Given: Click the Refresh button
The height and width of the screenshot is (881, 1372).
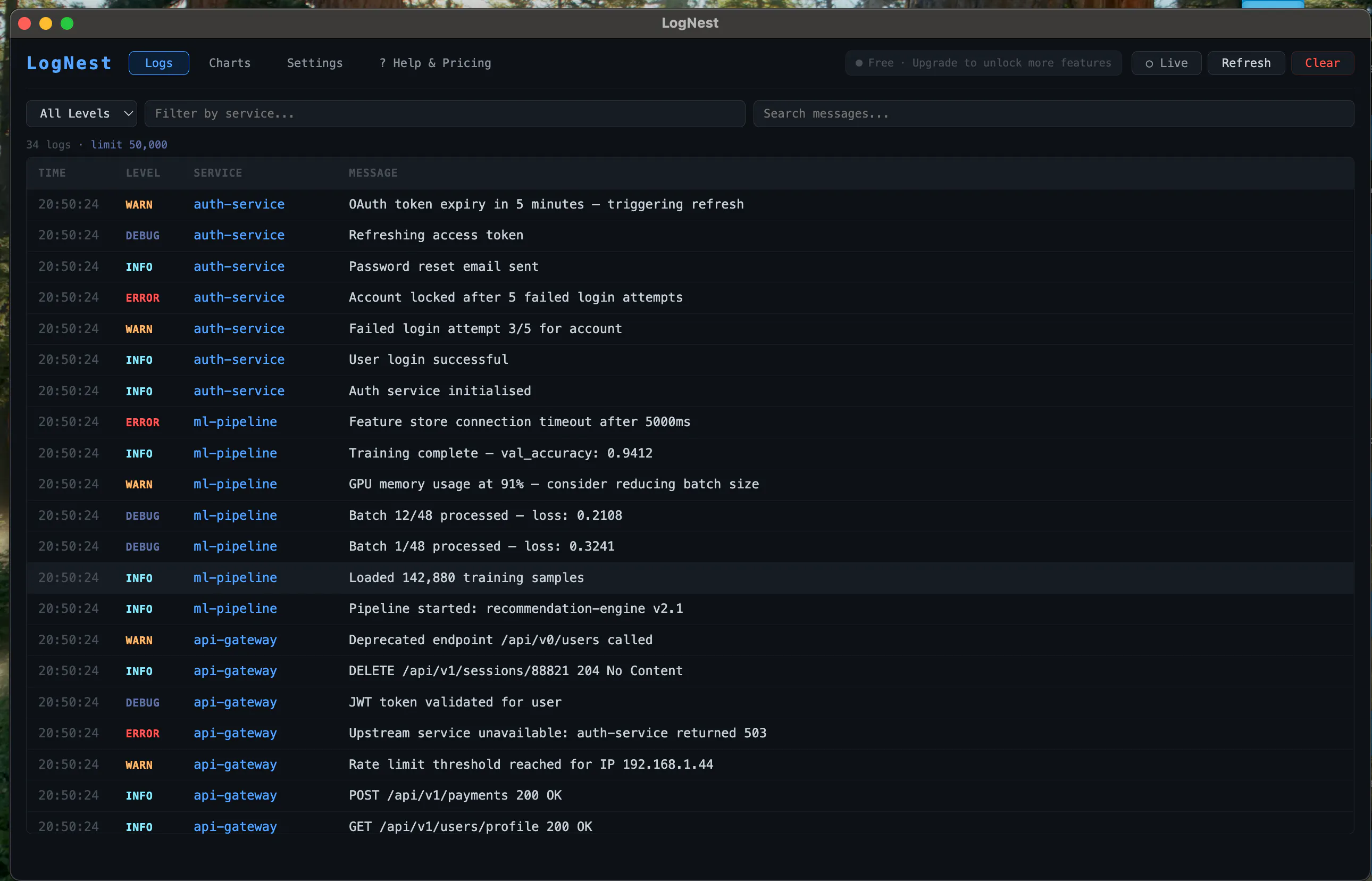Looking at the screenshot, I should pos(1245,63).
